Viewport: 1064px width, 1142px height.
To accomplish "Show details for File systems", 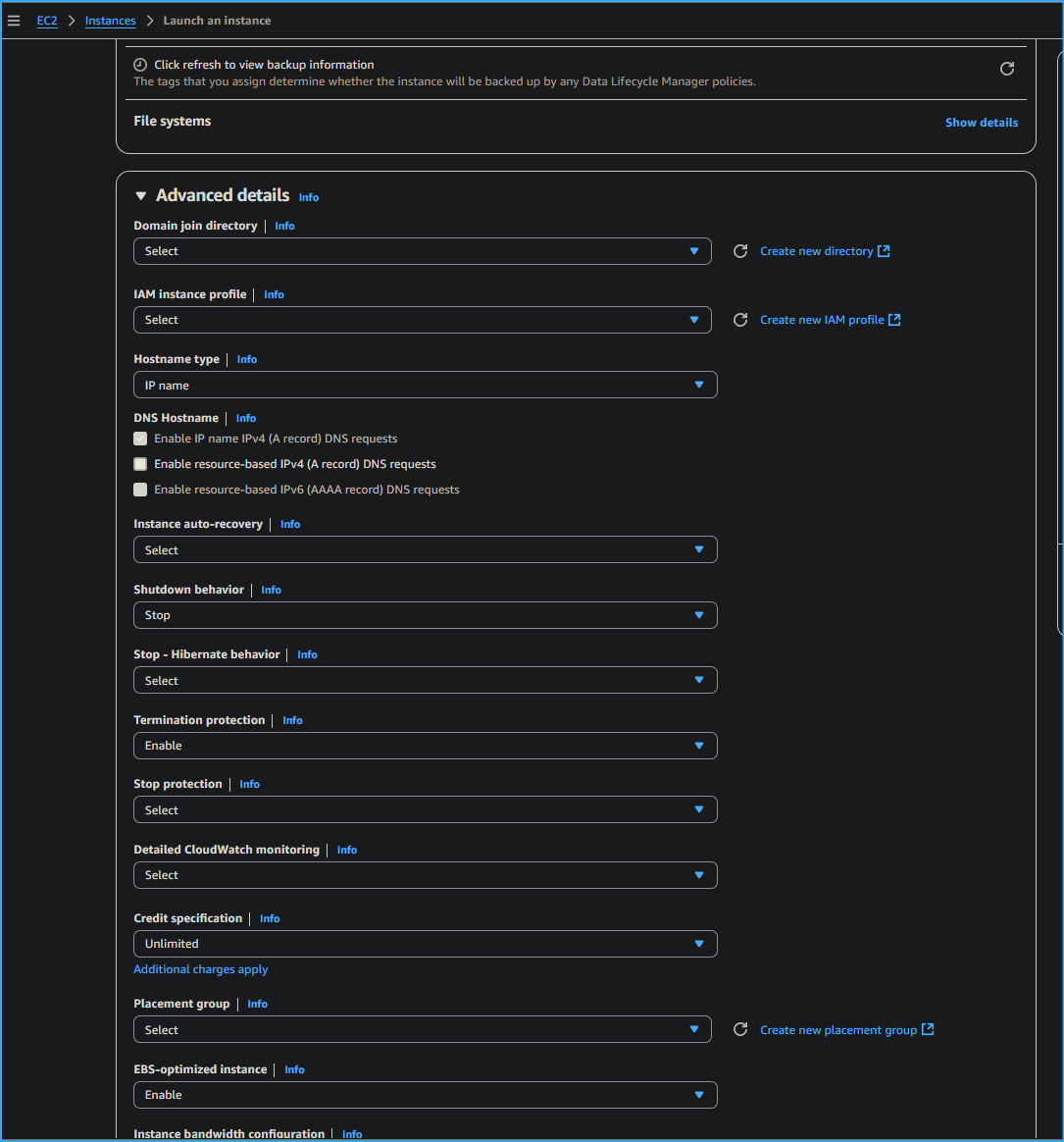I will coord(981,122).
